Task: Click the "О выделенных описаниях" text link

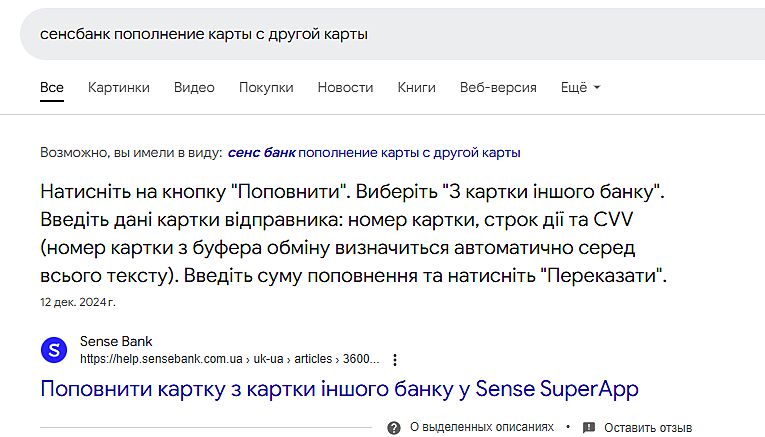Action: click(x=482, y=427)
